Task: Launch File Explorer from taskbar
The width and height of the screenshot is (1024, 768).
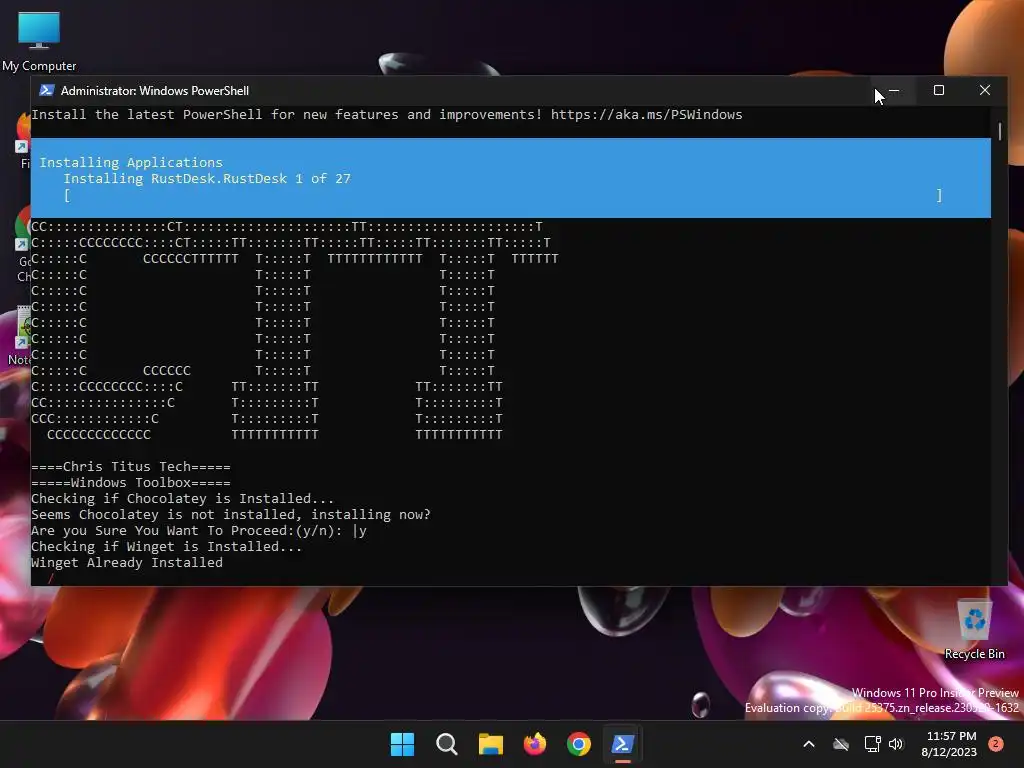Action: pos(490,744)
